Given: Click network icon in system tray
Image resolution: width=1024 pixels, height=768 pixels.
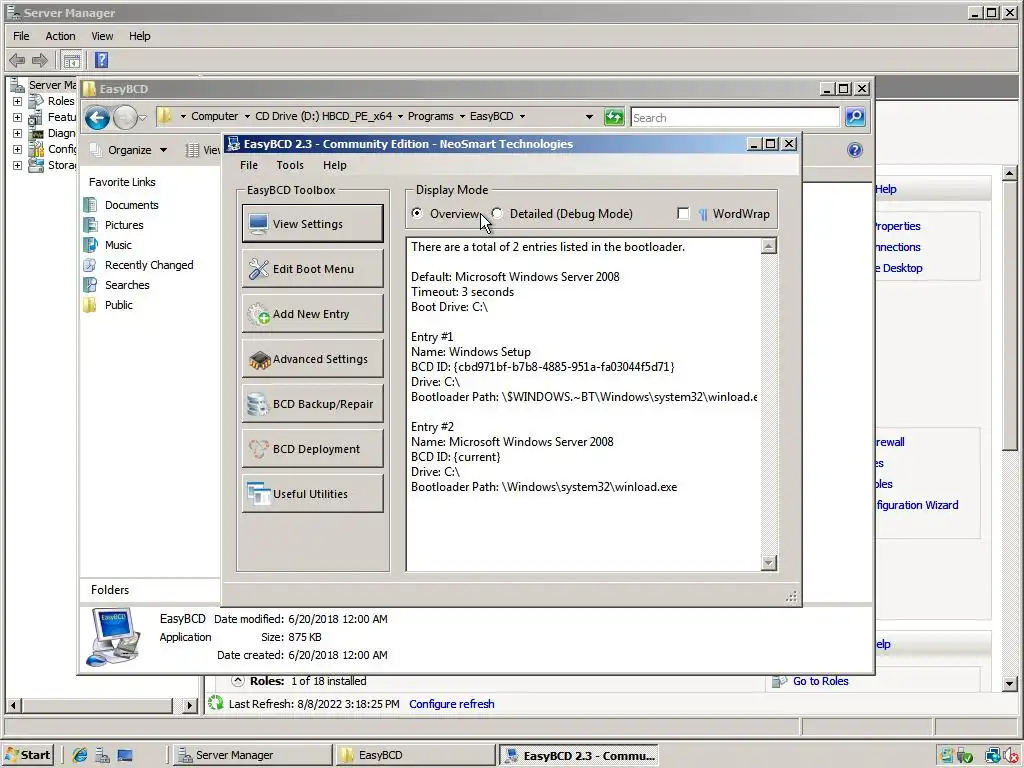Looking at the screenshot, I should point(993,756).
